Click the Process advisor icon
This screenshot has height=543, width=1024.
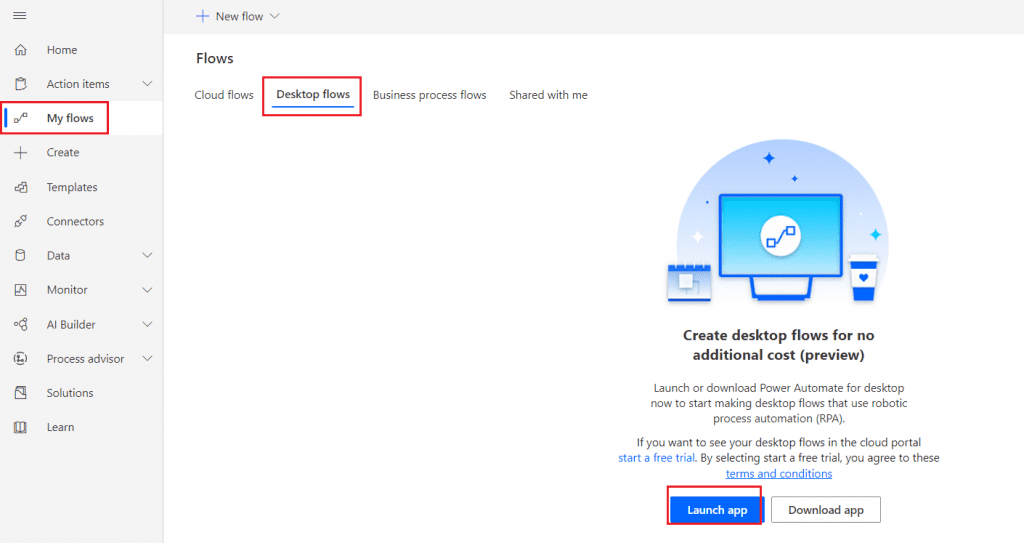(x=21, y=359)
